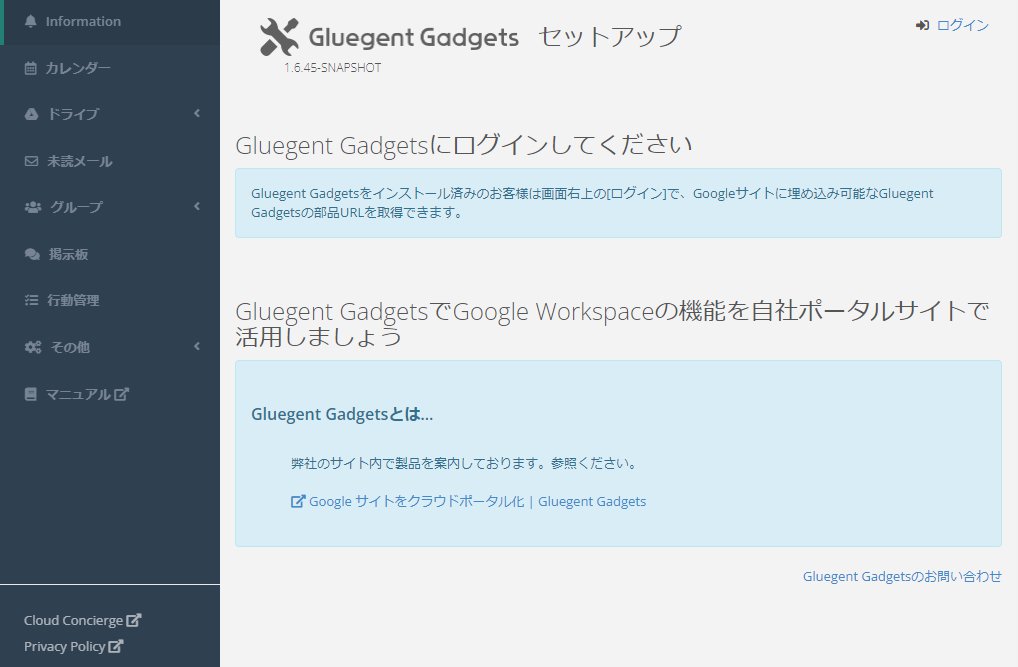Viewport: 1018px width, 667px height.
Task: Open カレンダー in the sidebar
Action: click(110, 68)
